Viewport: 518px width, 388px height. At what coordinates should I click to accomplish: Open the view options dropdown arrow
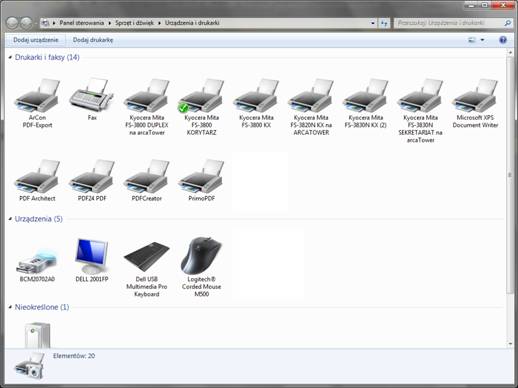tap(482, 40)
